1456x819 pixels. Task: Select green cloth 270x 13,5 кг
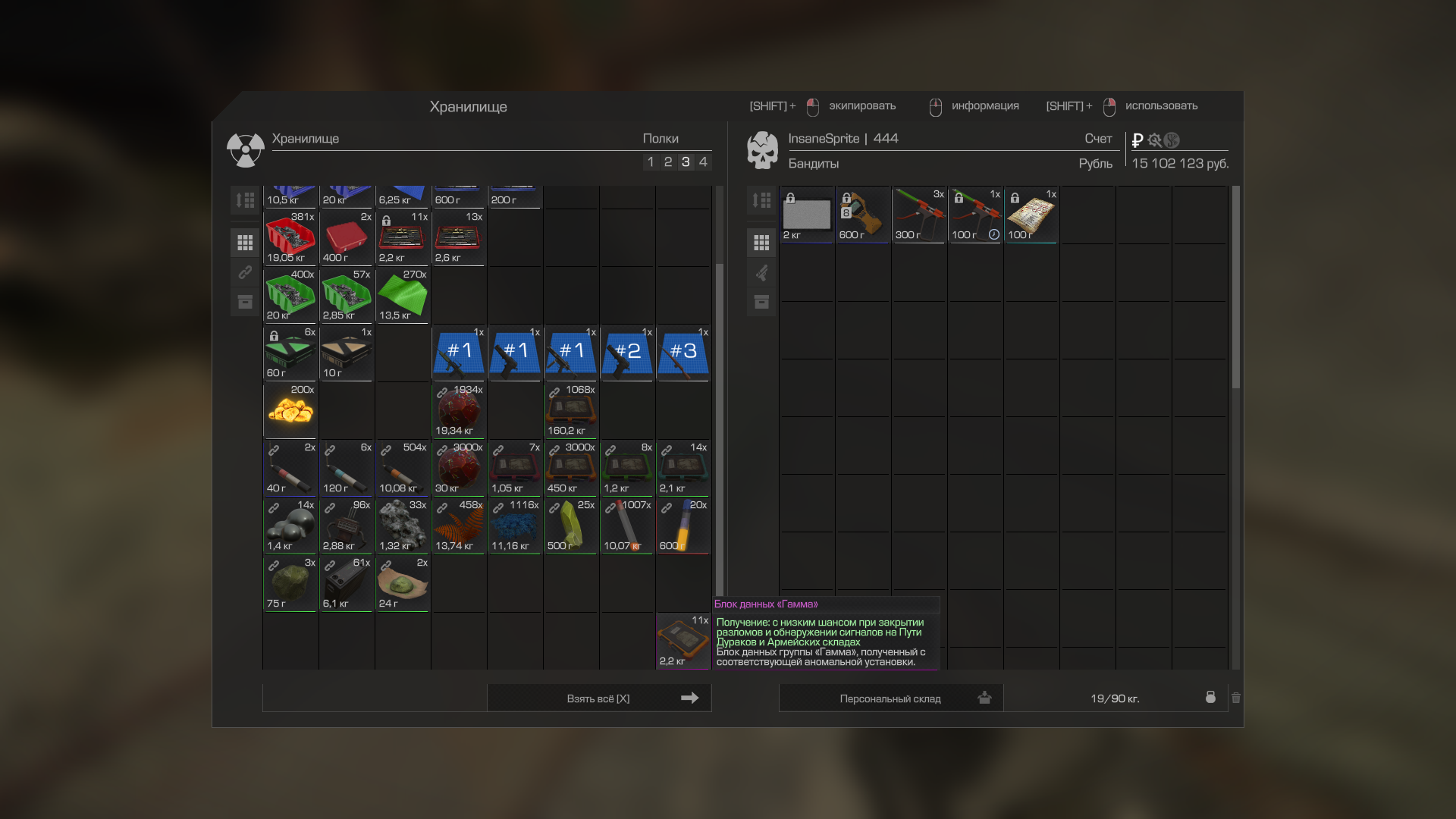[x=403, y=295]
